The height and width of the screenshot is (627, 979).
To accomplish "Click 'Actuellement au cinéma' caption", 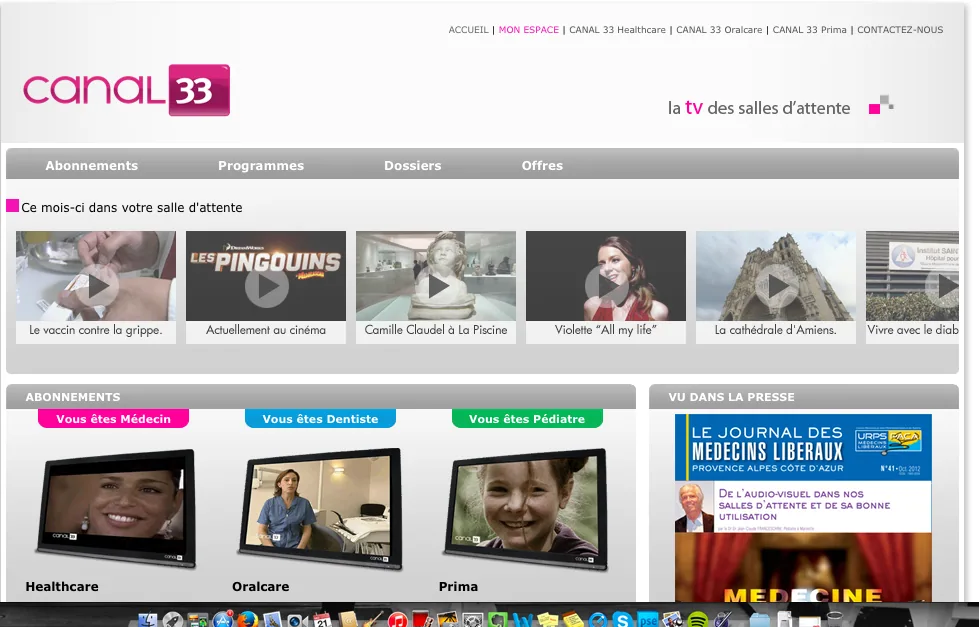I will [266, 330].
